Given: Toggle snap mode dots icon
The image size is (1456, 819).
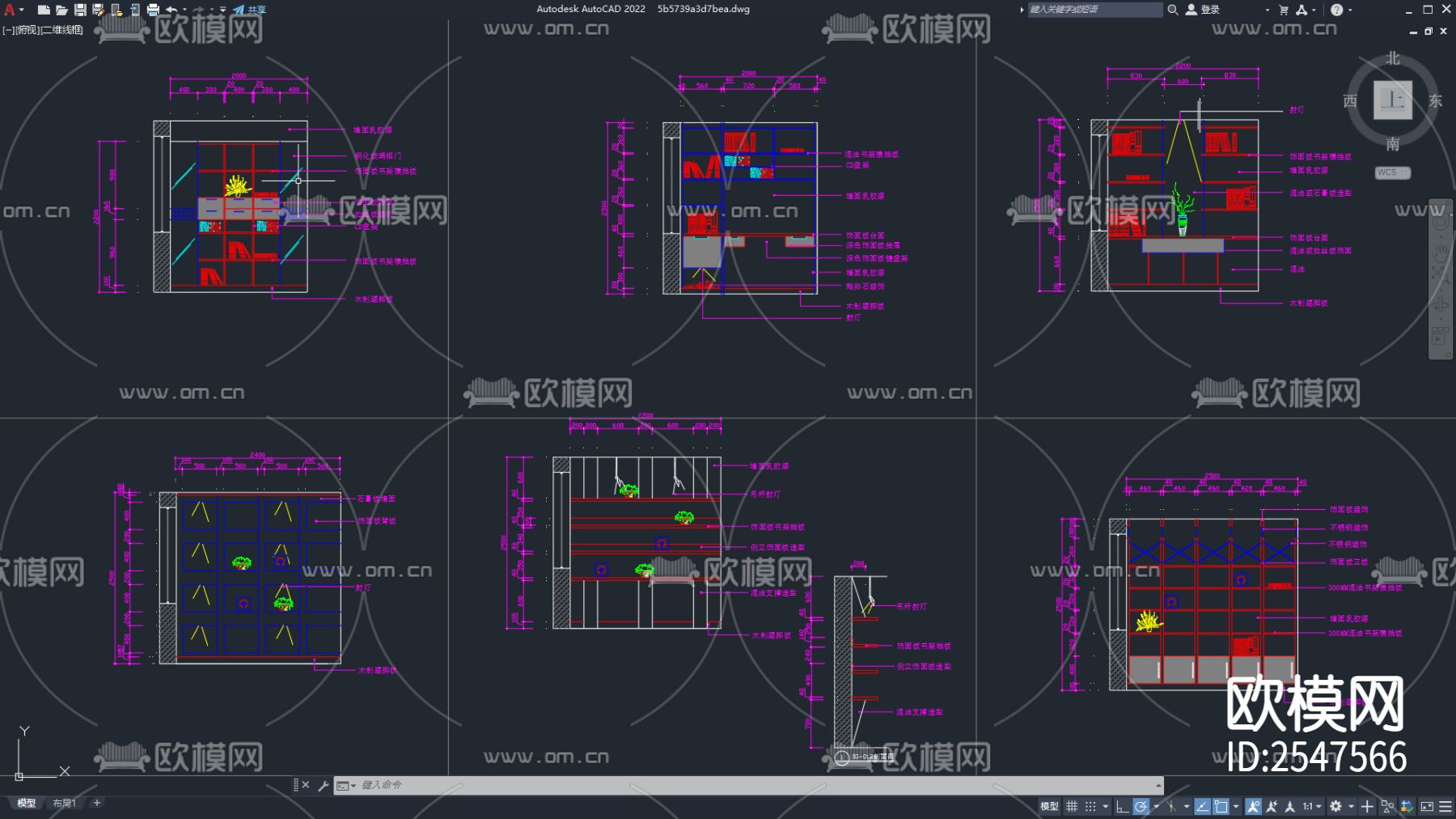Looking at the screenshot, I should [x=1090, y=806].
